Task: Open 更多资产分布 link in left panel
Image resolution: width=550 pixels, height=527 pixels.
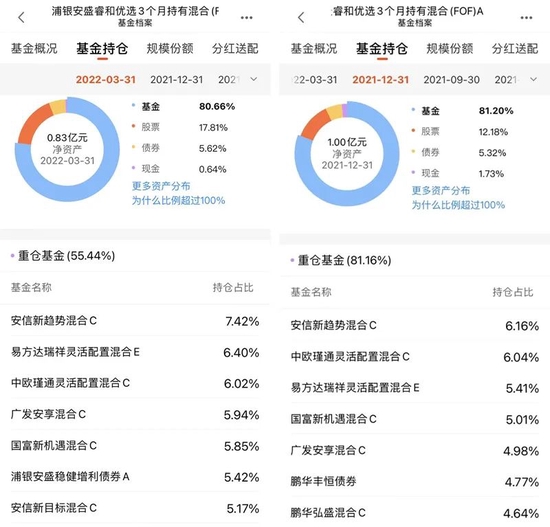Action: point(161,186)
